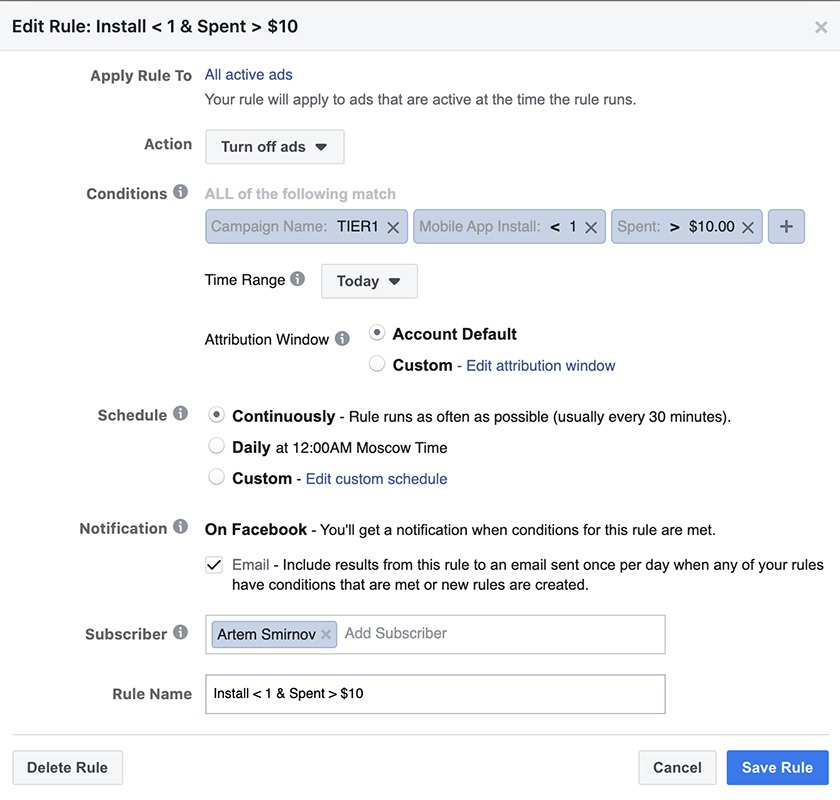Uncheck the Email notification checkbox

click(x=214, y=565)
